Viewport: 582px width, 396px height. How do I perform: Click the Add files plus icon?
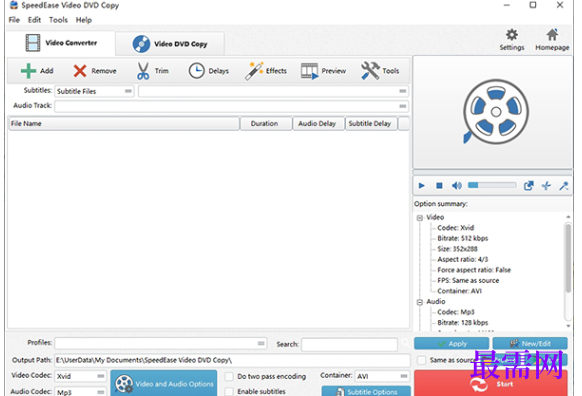pos(29,71)
